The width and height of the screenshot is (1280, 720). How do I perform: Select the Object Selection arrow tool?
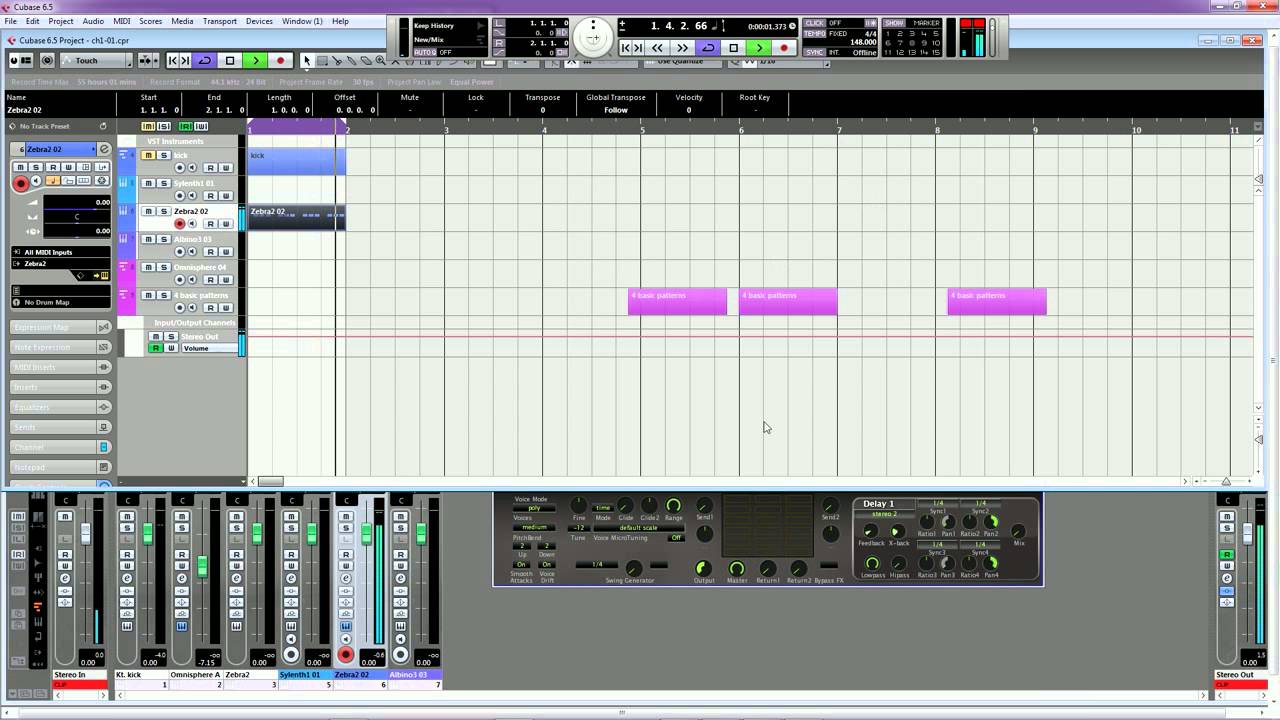coord(308,61)
